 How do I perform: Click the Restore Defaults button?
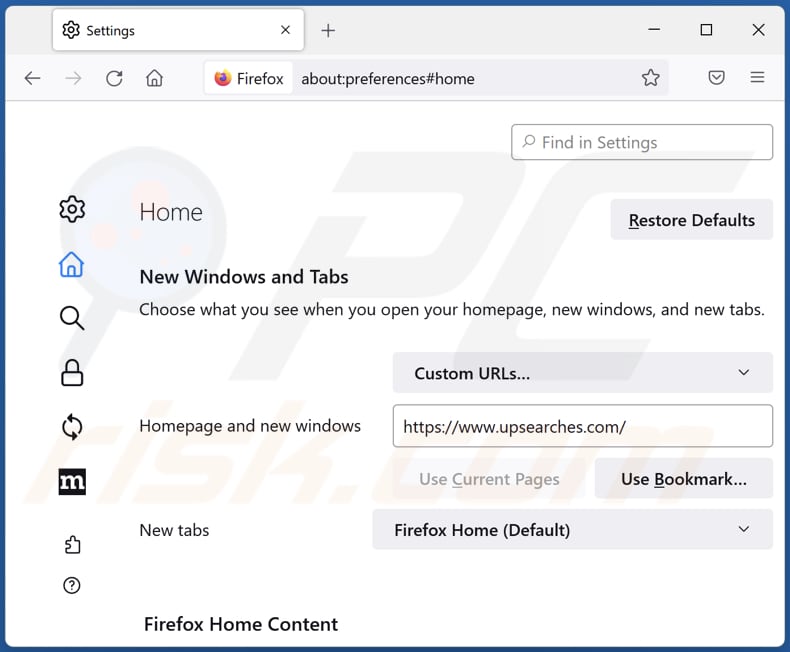click(x=691, y=220)
